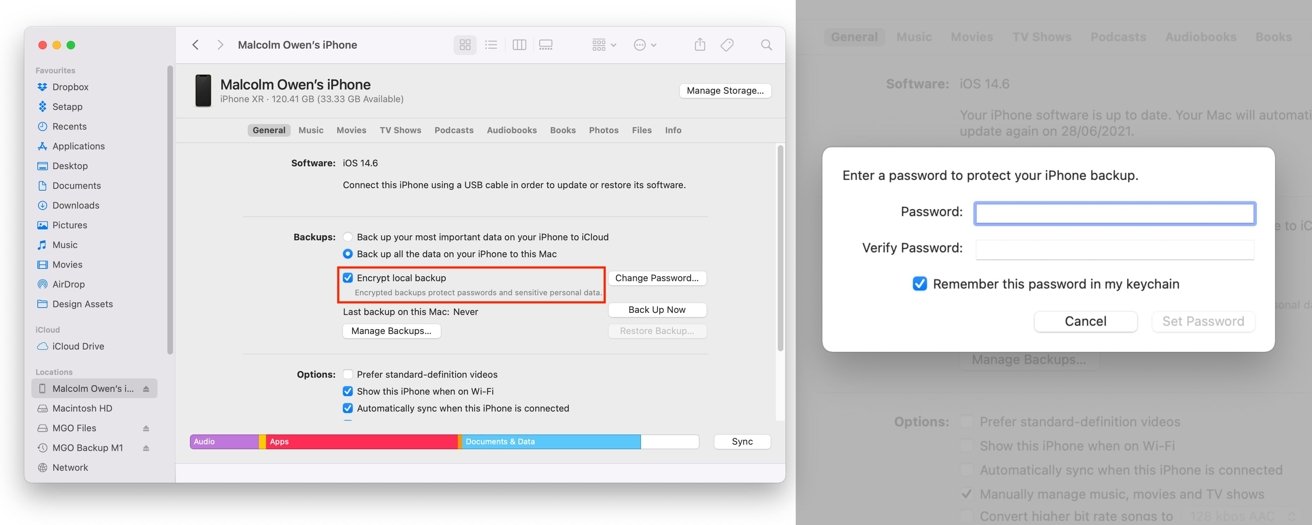1312x525 pixels.
Task: Toggle Encrypt local backup checkbox
Action: coord(348,278)
